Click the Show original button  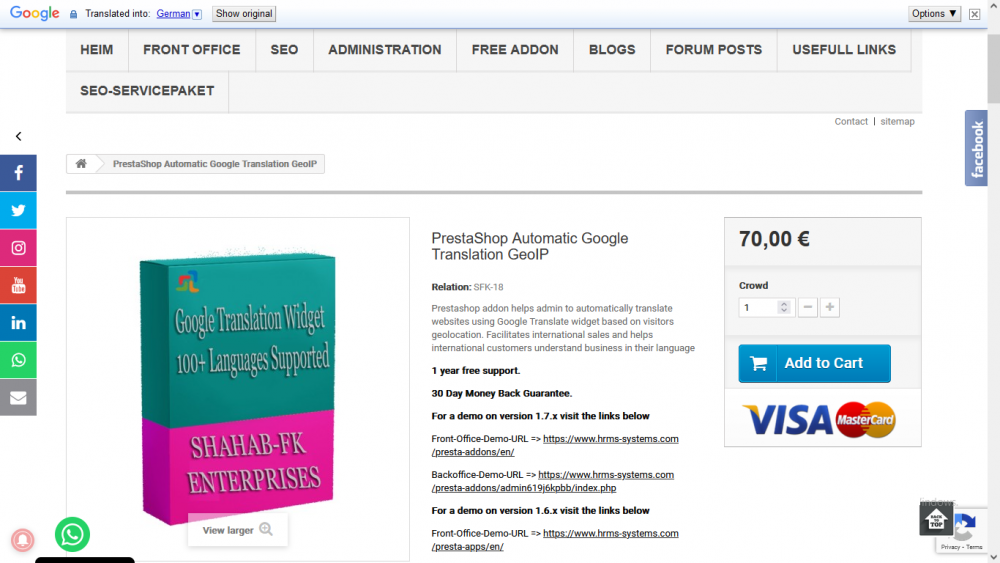[x=244, y=13]
